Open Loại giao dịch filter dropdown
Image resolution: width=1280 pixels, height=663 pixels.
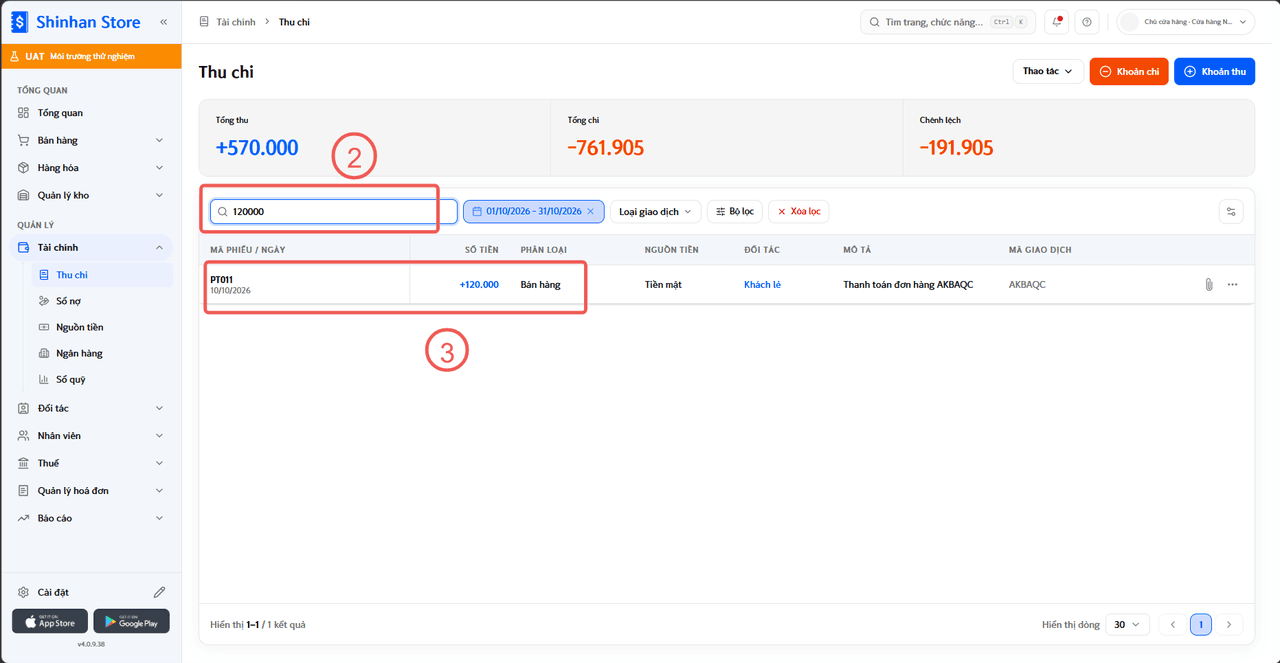pos(655,211)
